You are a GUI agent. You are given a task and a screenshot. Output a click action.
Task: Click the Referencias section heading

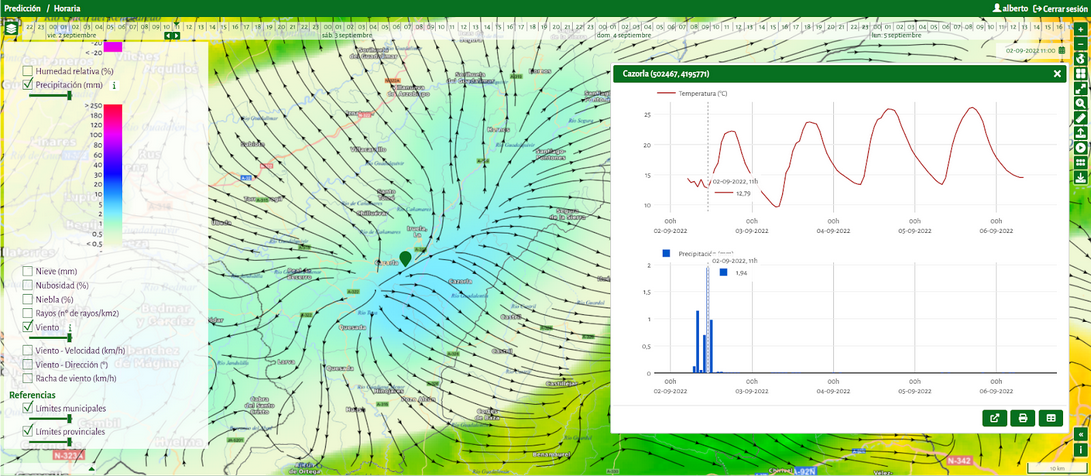(x=32, y=395)
